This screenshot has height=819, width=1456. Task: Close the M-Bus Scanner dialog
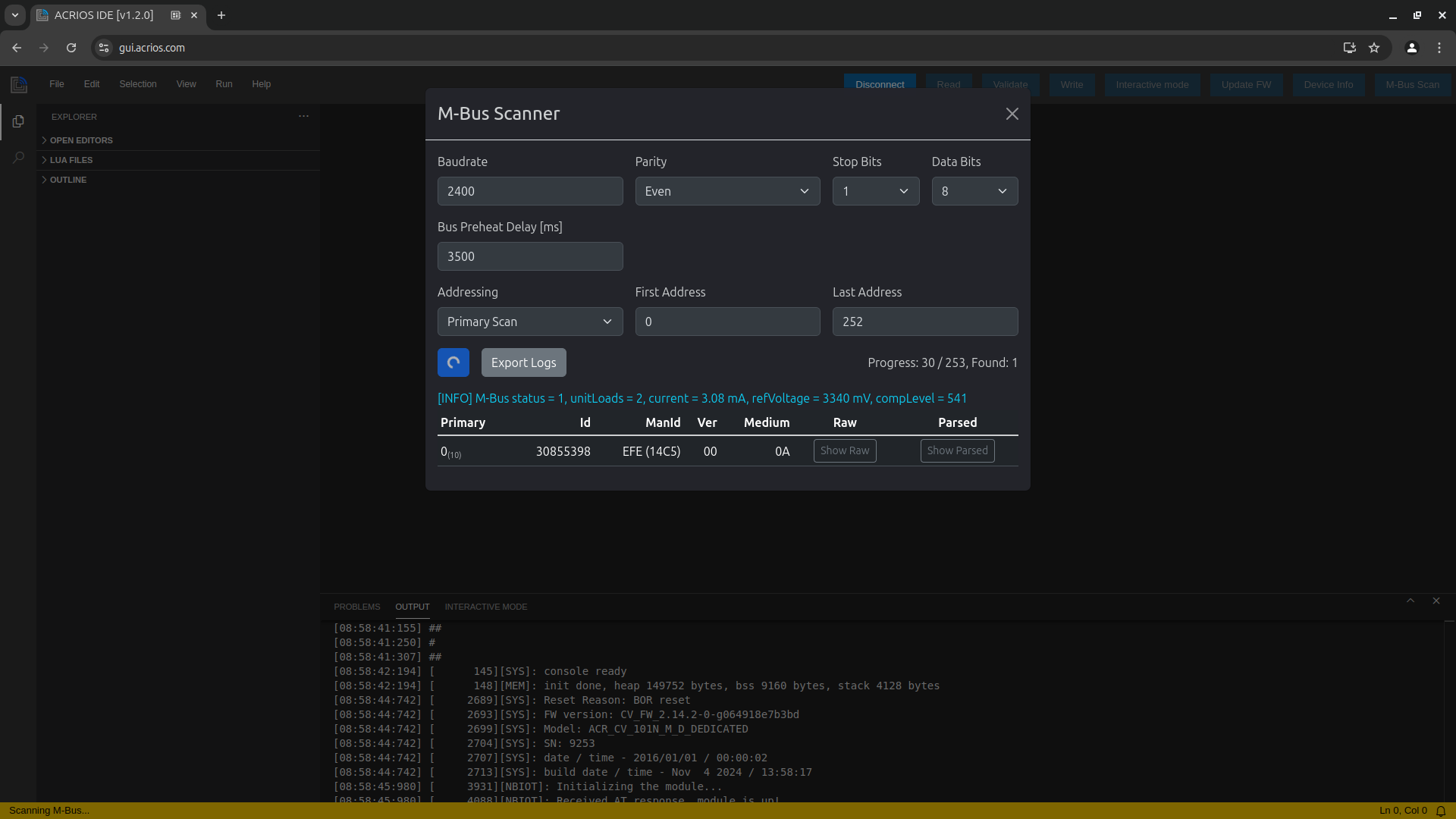pos(1012,114)
